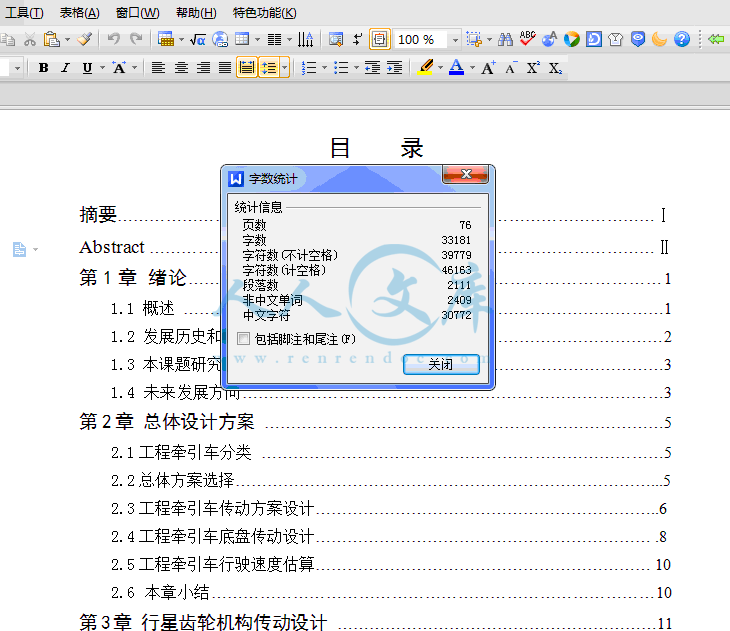
Task: Open the Paste options dropdown arrow
Action: pyautogui.click(x=68, y=40)
